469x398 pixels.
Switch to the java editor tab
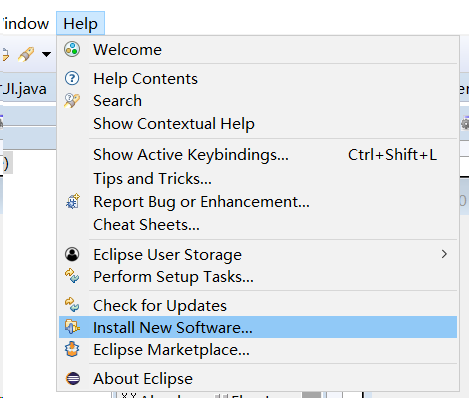(24, 89)
